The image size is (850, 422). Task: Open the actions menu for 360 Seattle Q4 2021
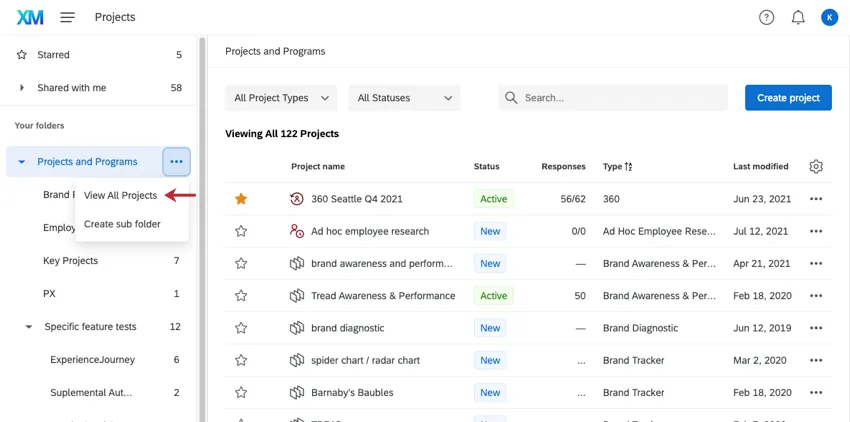[816, 199]
